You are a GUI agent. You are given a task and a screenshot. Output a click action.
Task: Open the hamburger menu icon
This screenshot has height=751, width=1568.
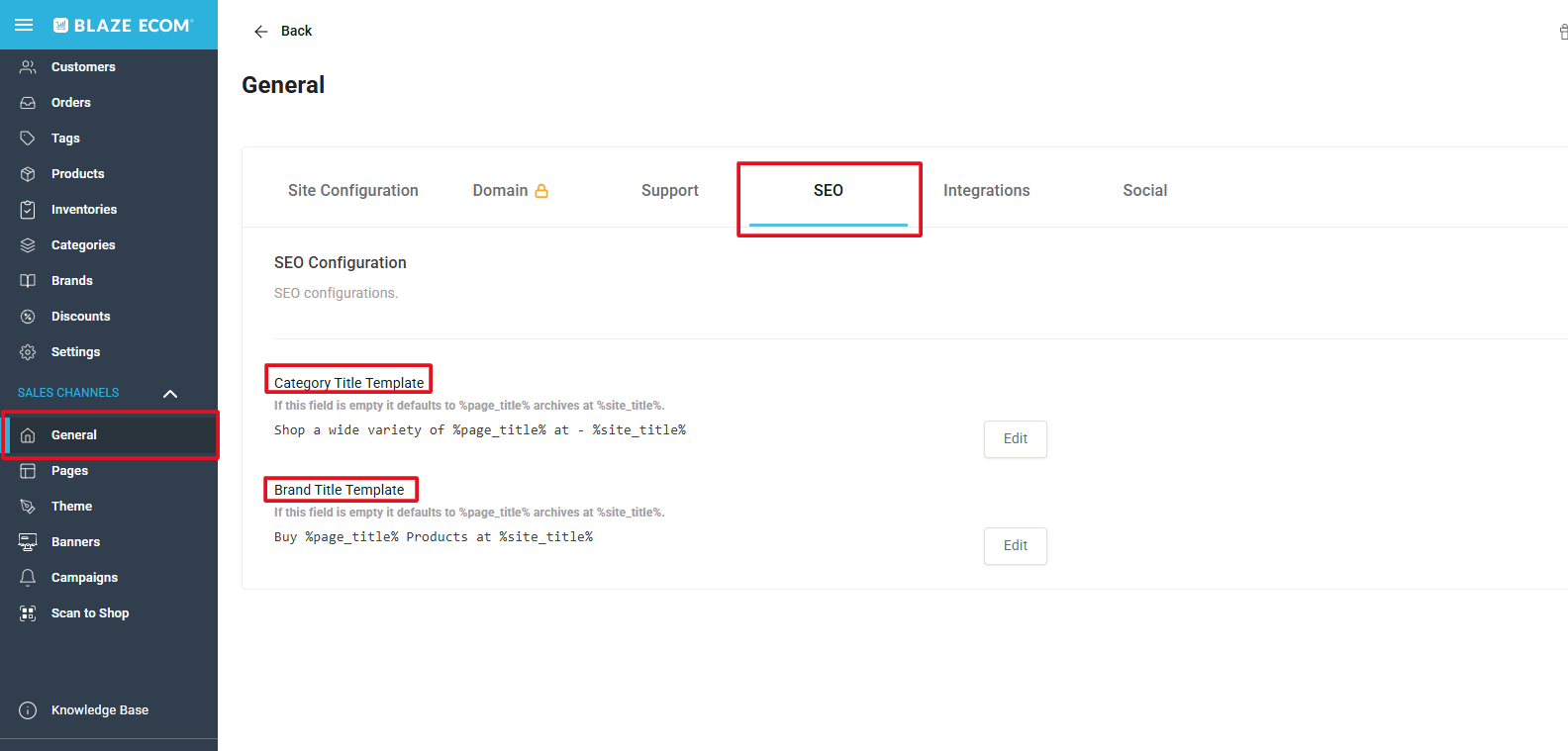click(x=24, y=25)
